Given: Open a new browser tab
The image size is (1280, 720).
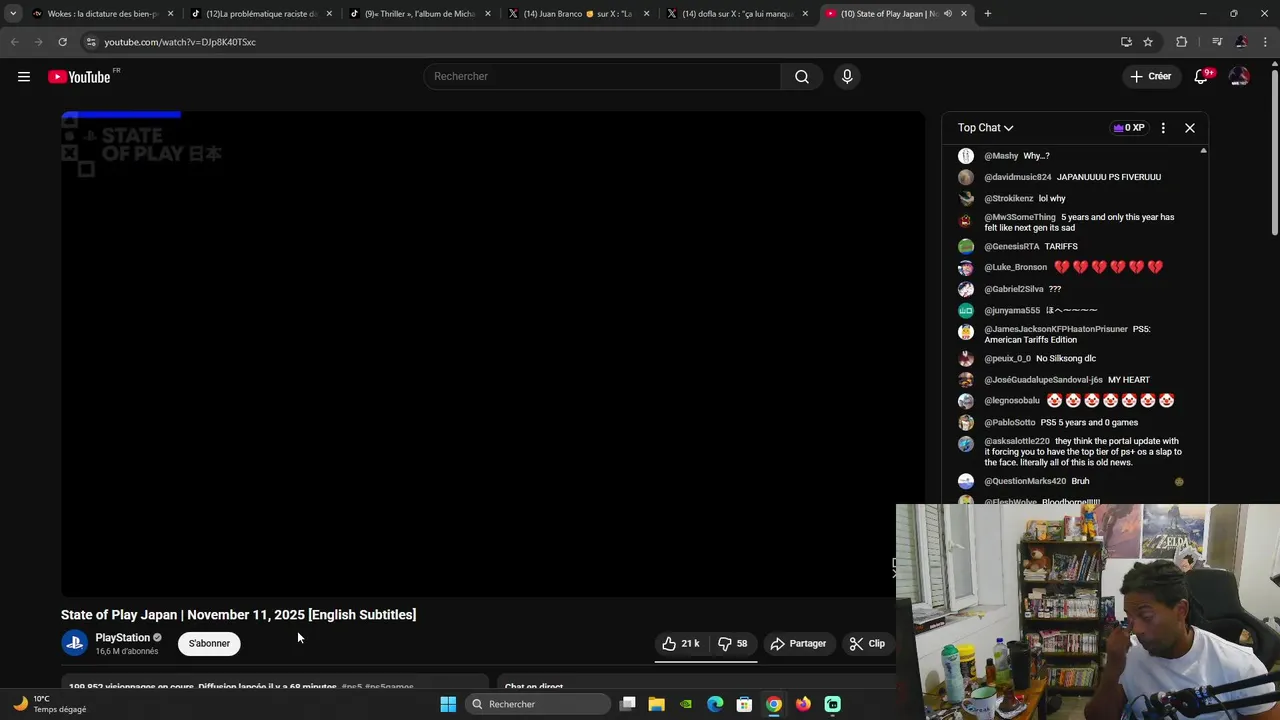Looking at the screenshot, I should pos(987,14).
